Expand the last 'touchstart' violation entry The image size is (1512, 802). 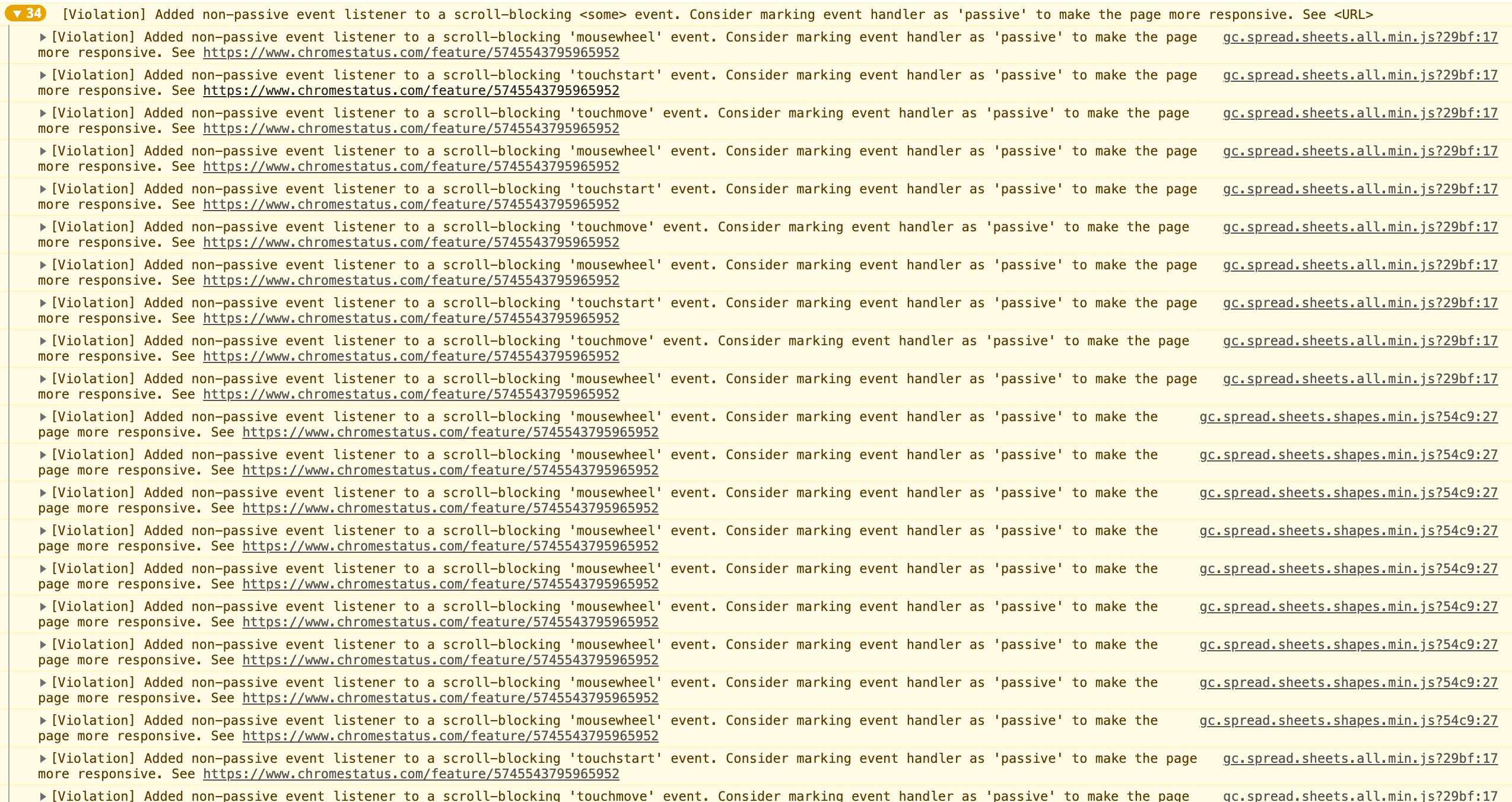pos(43,759)
